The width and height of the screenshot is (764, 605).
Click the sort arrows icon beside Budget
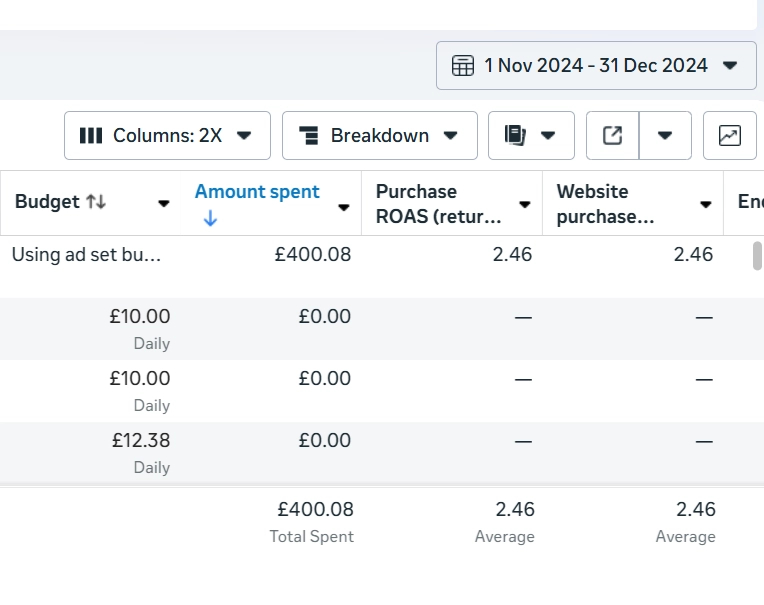(96, 201)
